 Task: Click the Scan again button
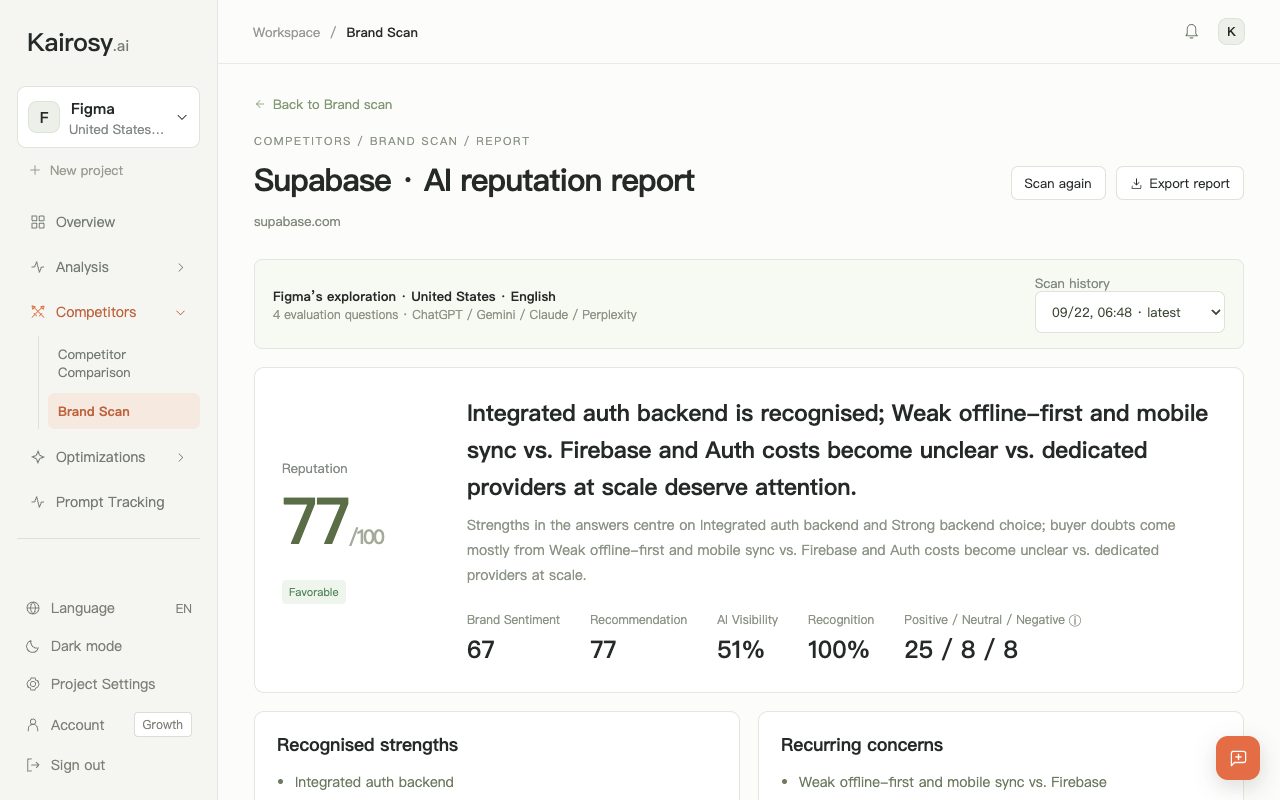pos(1058,183)
